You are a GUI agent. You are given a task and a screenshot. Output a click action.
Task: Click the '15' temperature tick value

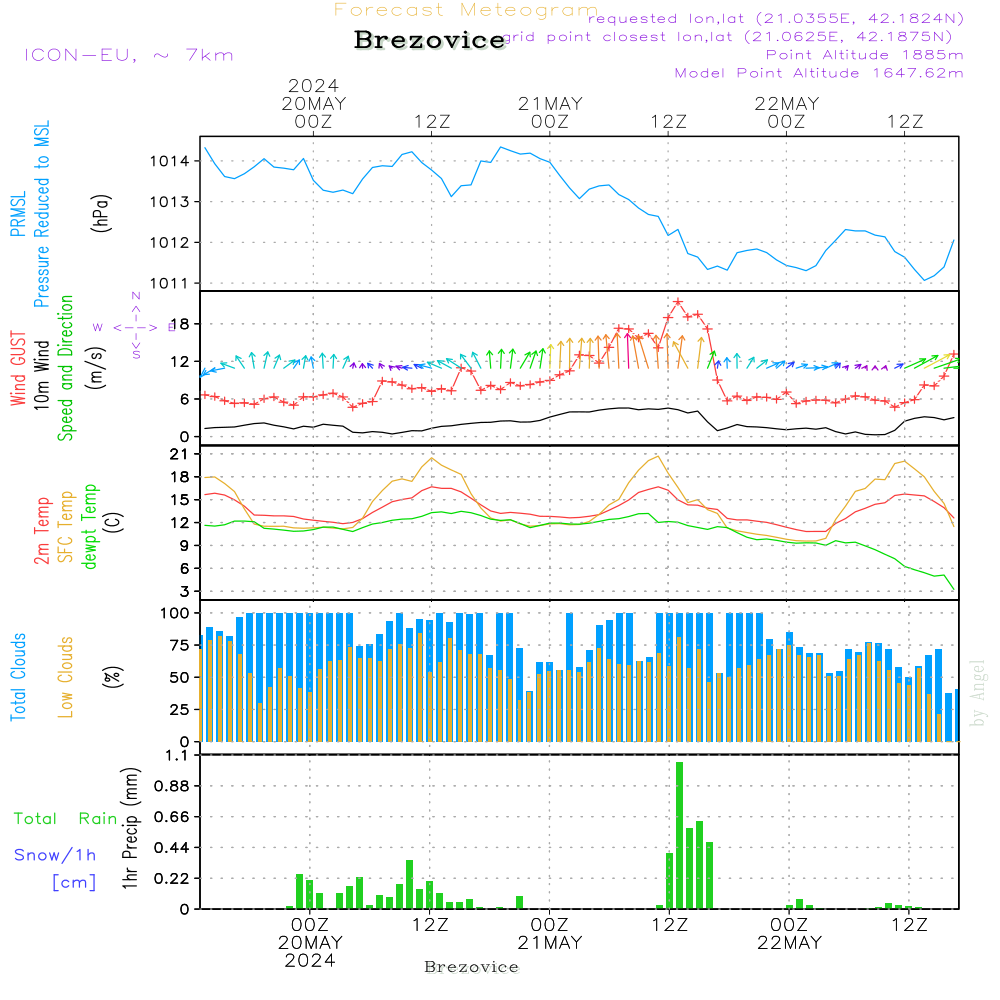(x=179, y=500)
